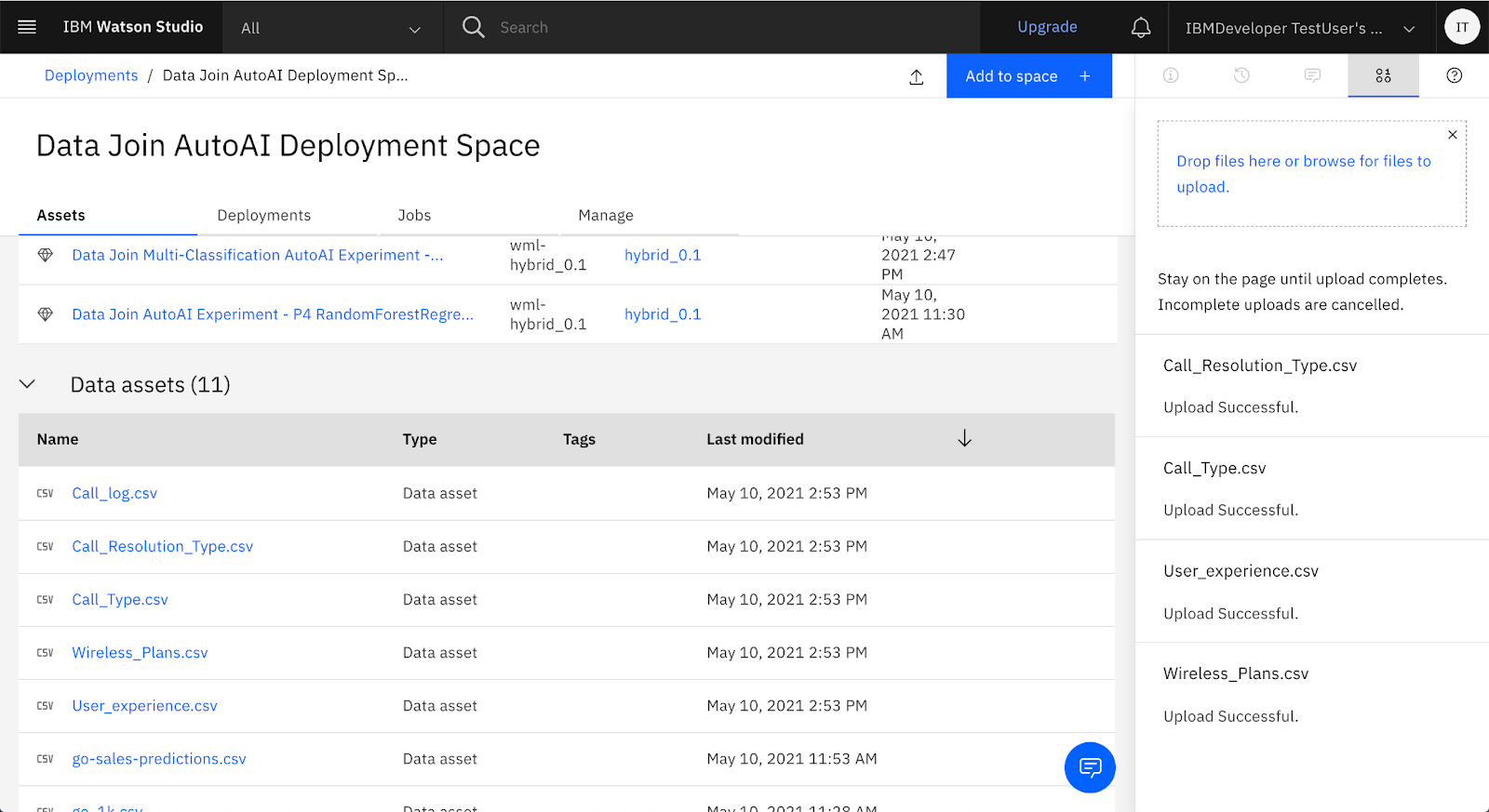Sort by Last modified arrow

(964, 439)
